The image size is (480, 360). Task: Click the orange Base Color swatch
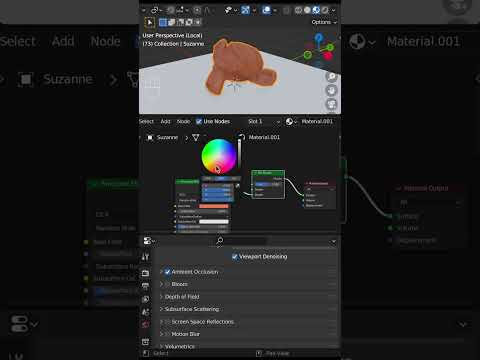coord(214,206)
